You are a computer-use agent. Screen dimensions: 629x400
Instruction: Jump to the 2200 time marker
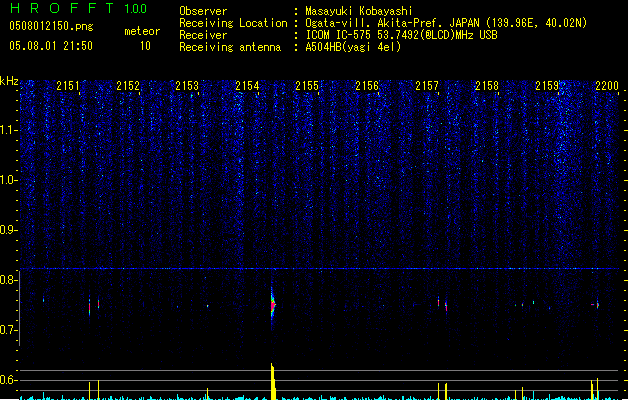click(x=607, y=87)
